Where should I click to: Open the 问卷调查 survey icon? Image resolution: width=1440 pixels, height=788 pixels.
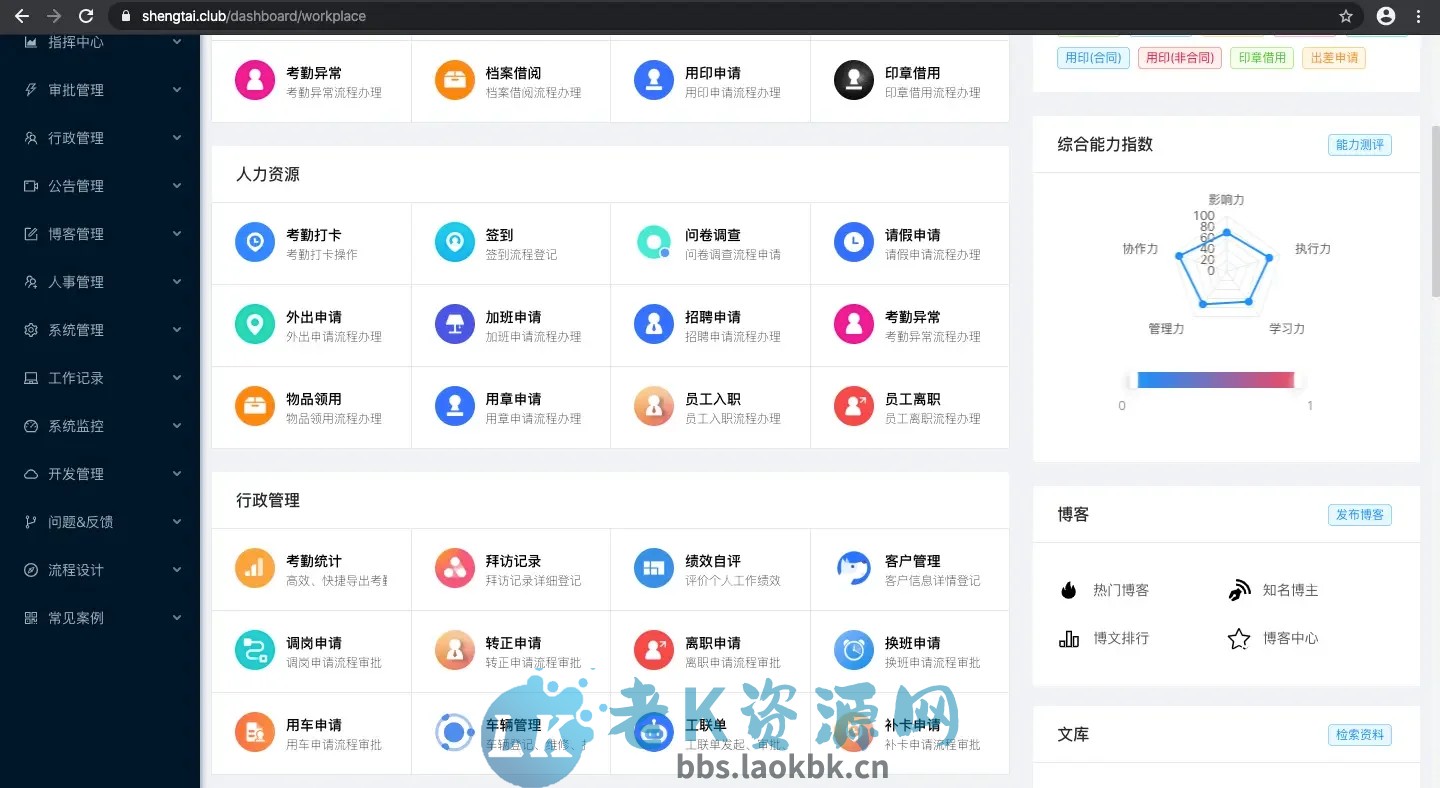coord(654,242)
